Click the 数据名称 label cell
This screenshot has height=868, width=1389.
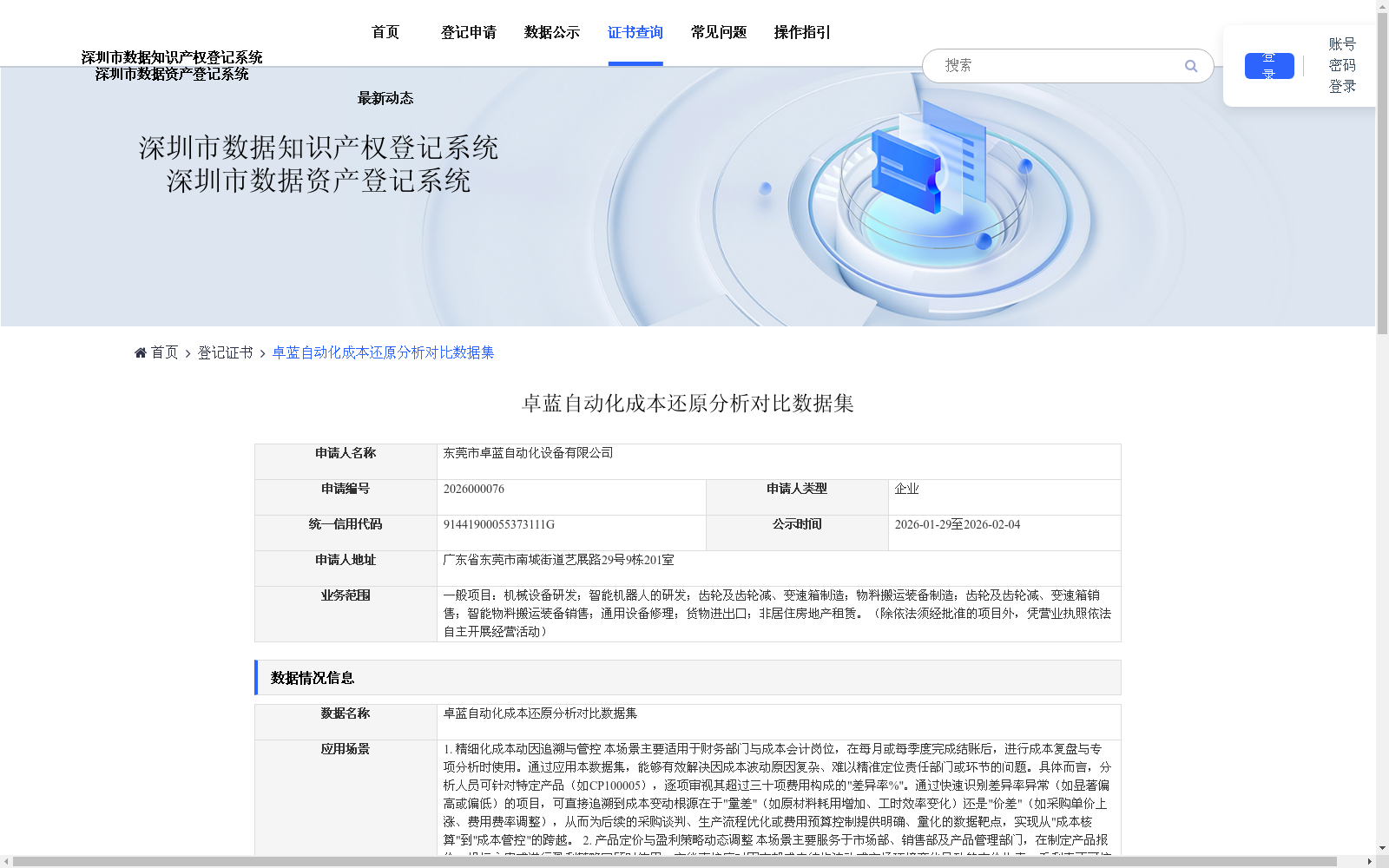346,722
